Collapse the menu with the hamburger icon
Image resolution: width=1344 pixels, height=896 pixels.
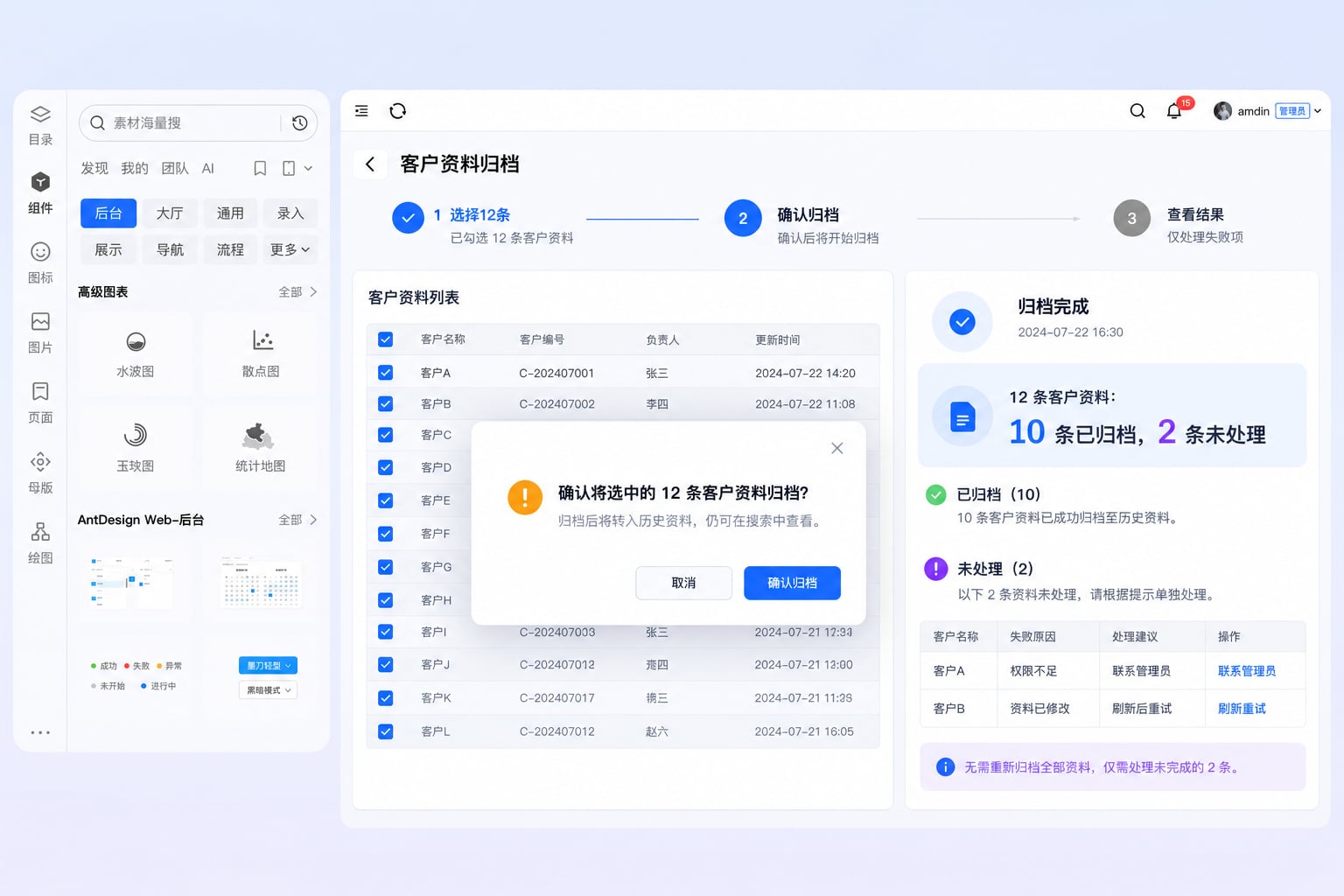point(361,111)
